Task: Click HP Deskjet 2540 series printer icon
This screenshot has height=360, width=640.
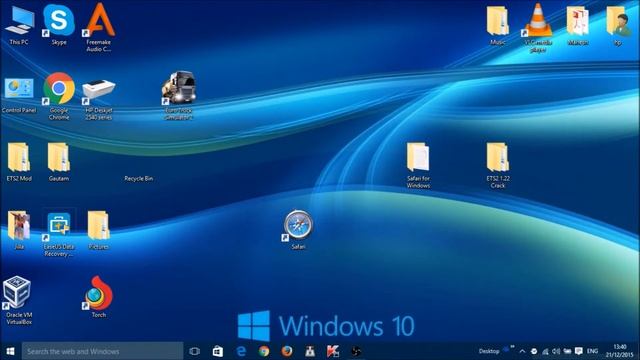Action: coord(99,100)
